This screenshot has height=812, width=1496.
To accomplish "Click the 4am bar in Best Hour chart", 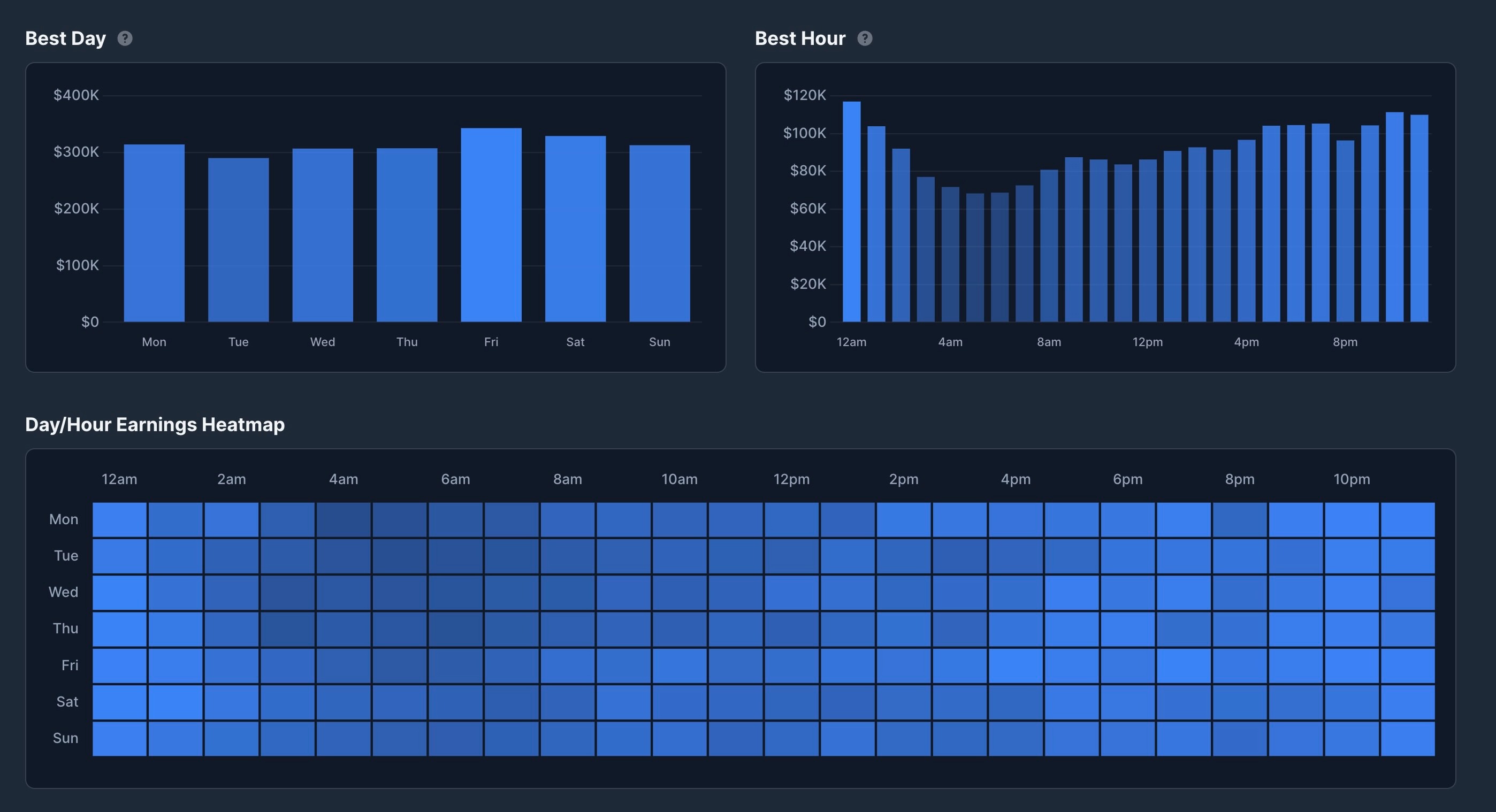I will [x=950, y=254].
